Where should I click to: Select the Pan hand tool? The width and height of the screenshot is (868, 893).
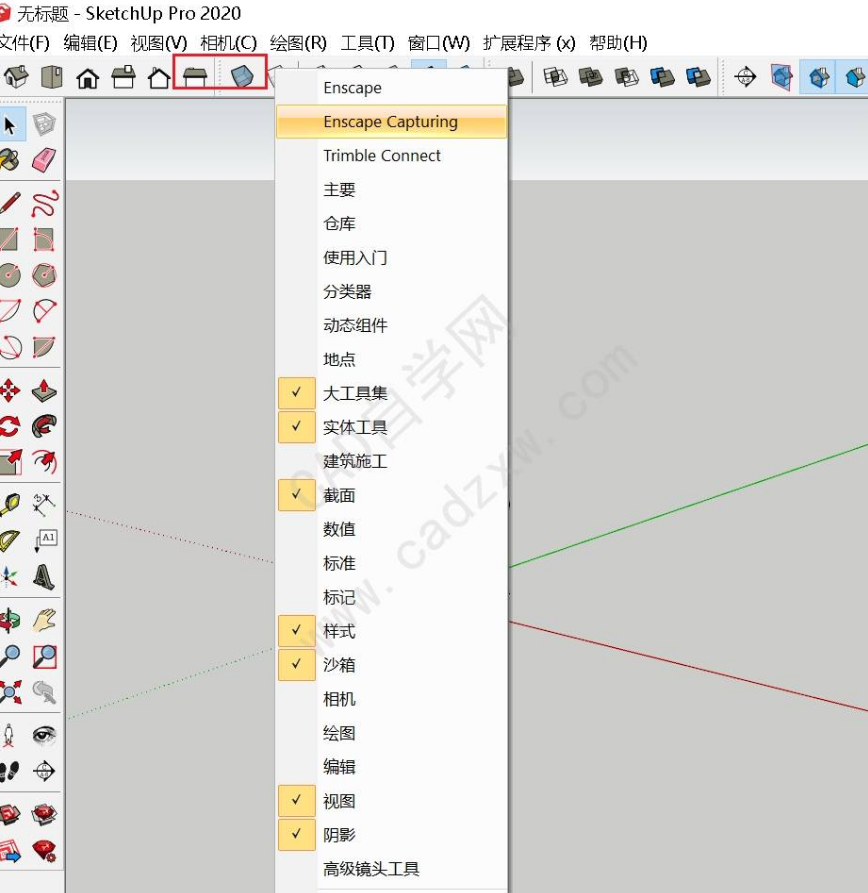coord(44,620)
